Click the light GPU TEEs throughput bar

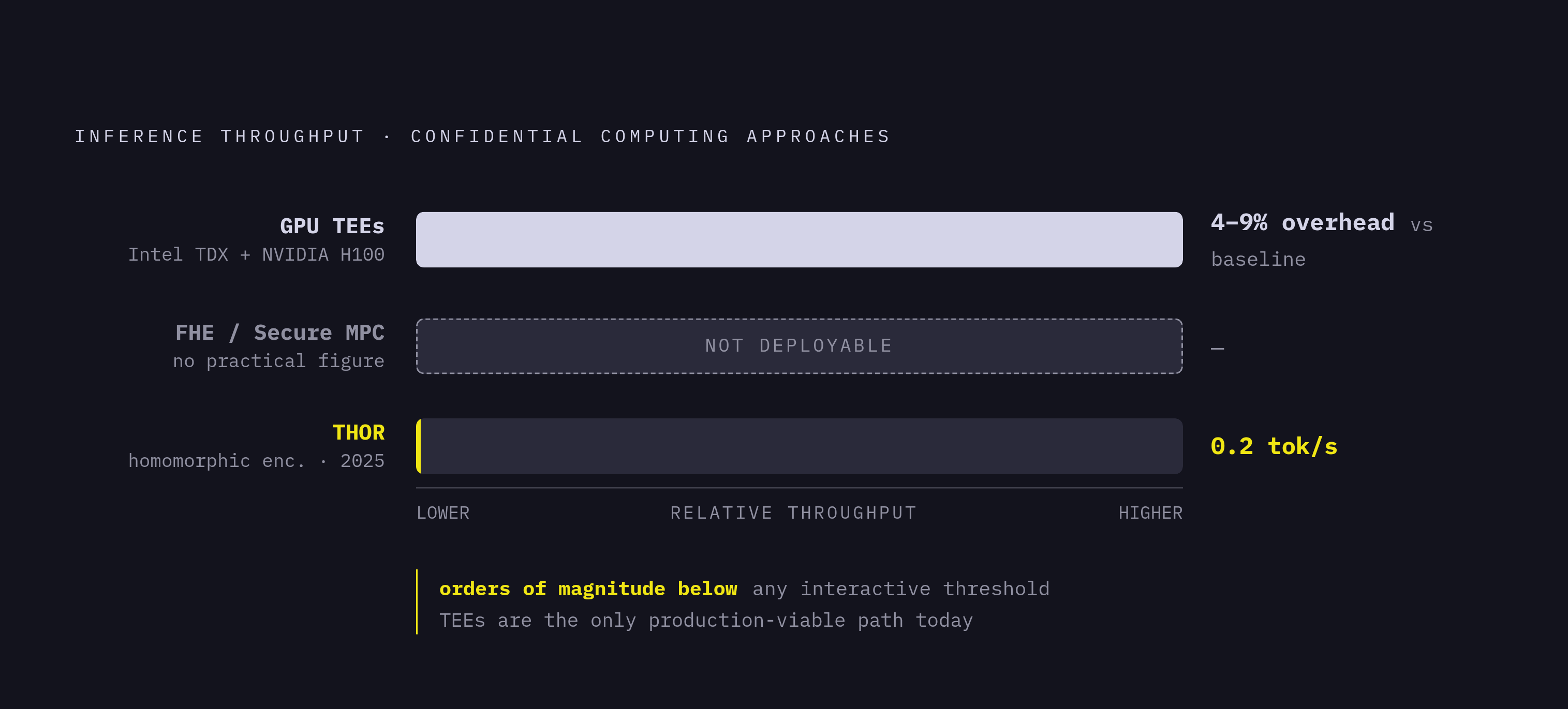tap(799, 239)
